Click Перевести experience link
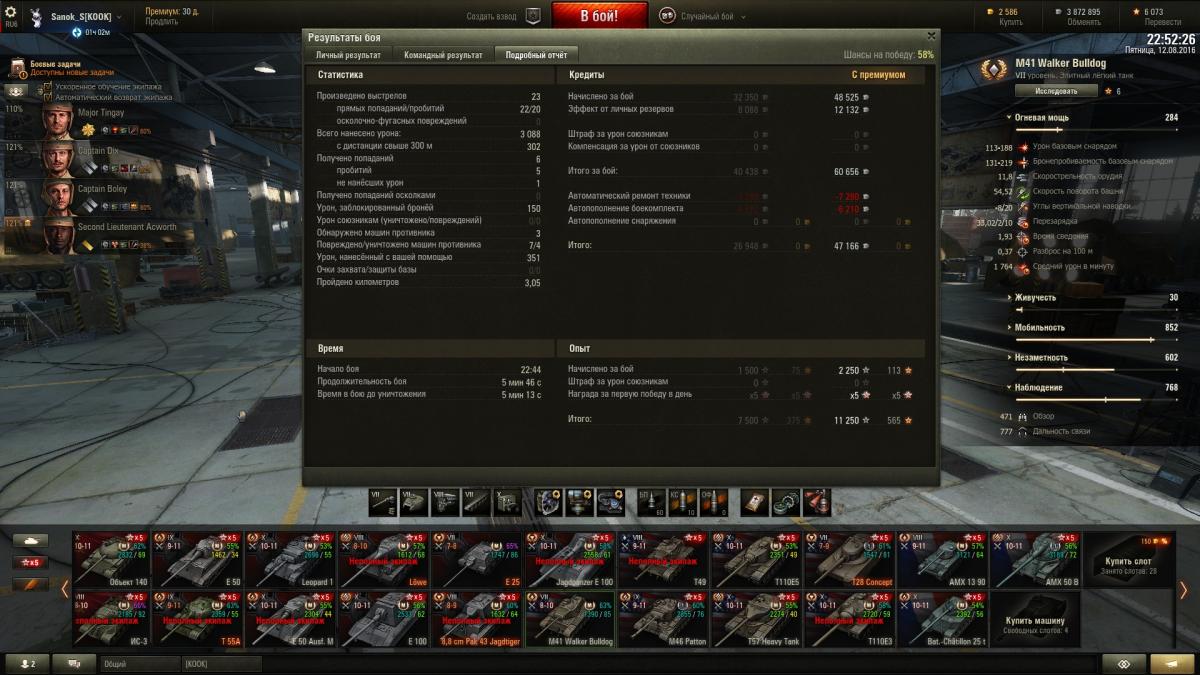The image size is (1200, 675). tap(1162, 22)
